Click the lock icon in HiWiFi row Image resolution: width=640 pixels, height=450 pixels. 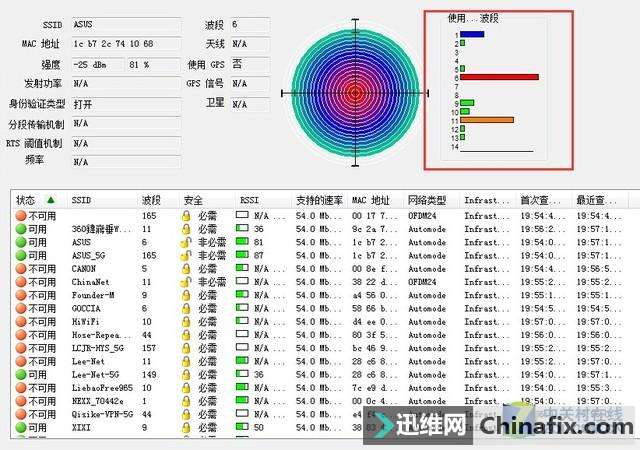click(186, 322)
